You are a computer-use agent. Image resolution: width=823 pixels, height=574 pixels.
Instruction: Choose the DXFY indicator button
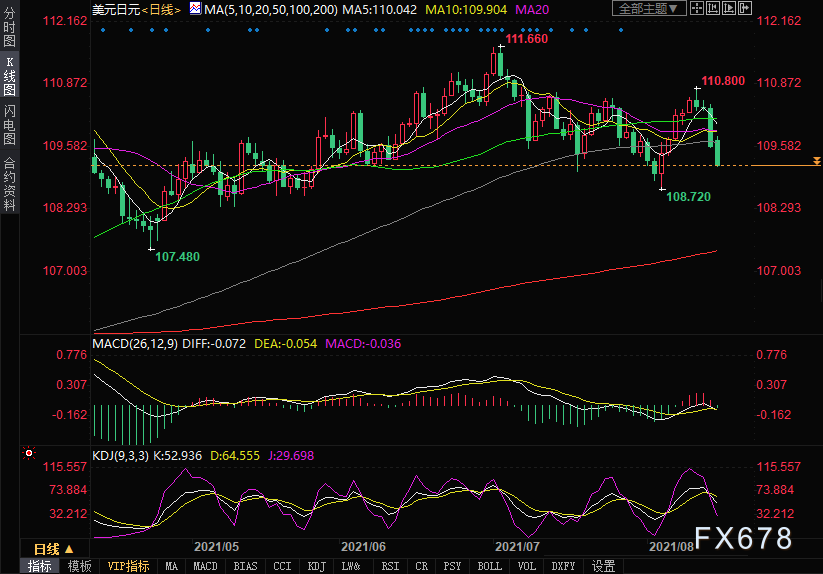pos(564,566)
